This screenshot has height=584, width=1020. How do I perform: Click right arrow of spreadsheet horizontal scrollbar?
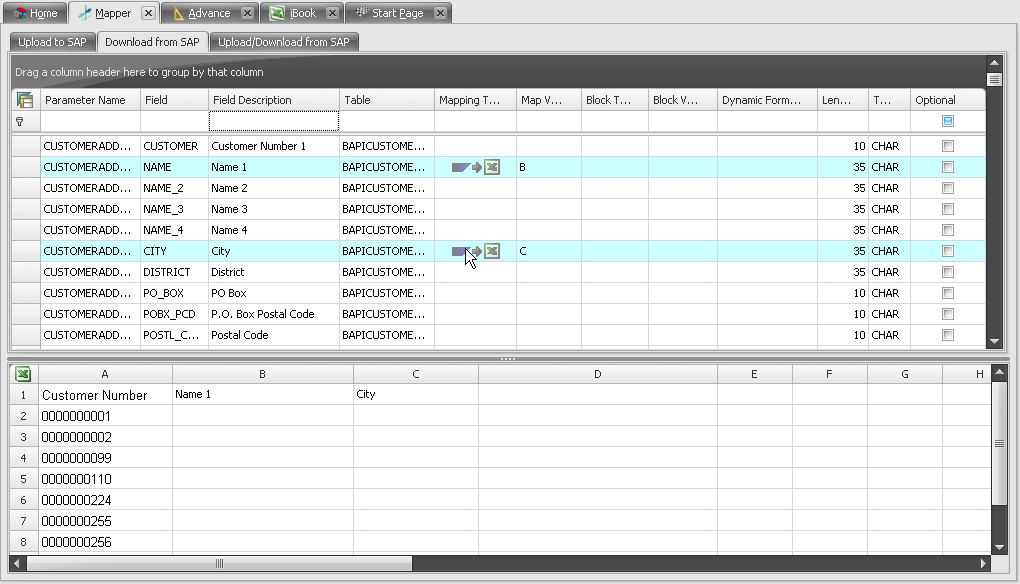tap(981, 564)
